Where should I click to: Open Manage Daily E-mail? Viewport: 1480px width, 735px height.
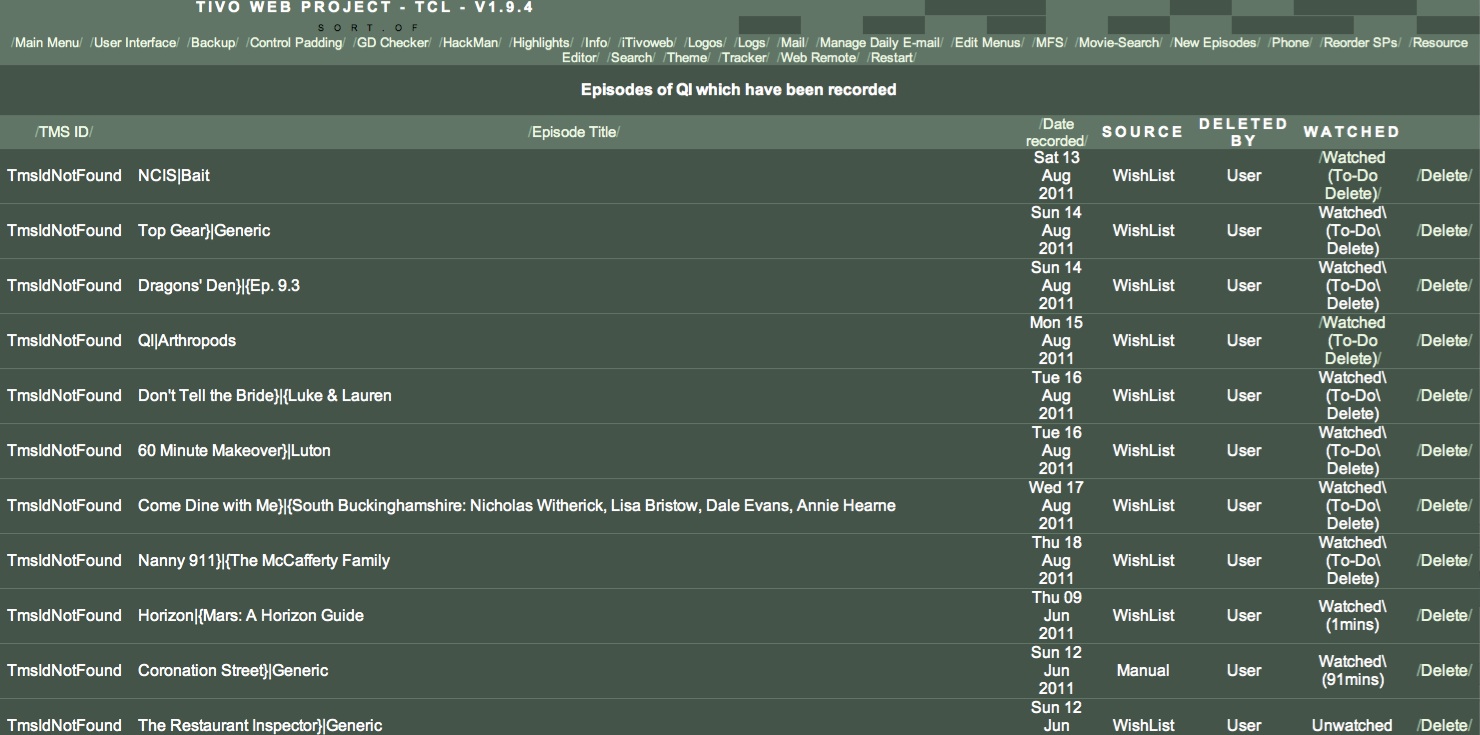879,43
